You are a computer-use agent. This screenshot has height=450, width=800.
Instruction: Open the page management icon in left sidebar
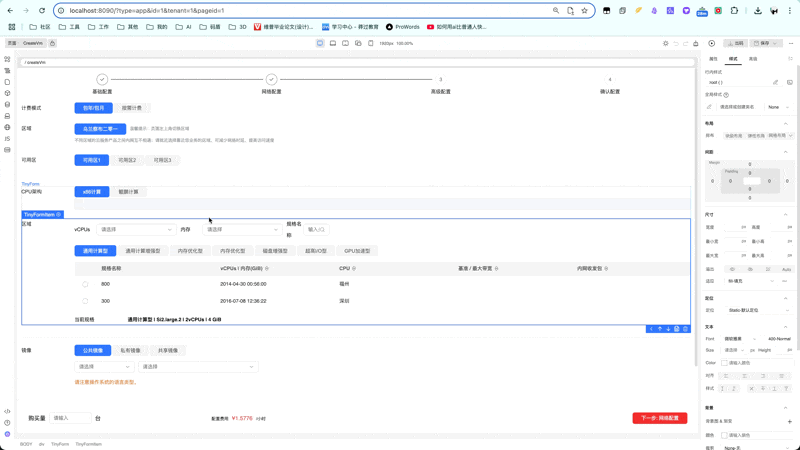pyautogui.click(x=7, y=82)
